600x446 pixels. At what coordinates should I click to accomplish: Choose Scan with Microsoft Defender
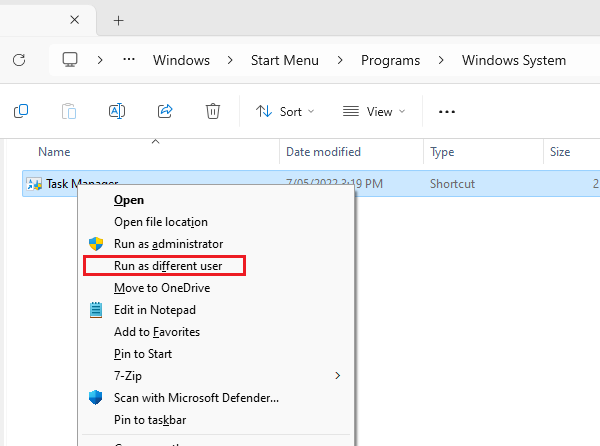[196, 398]
